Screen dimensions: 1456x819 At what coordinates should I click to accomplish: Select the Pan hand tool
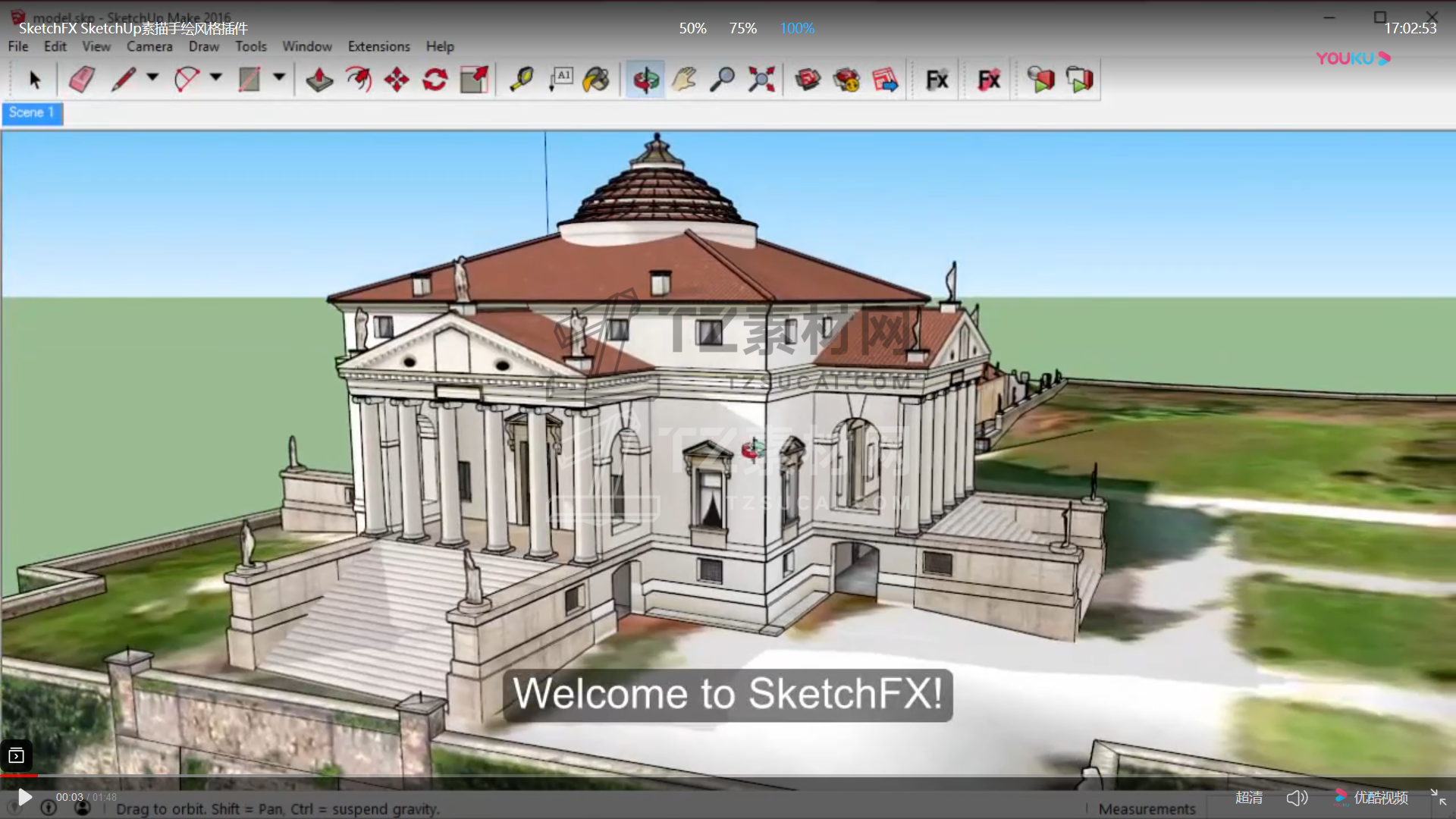(x=684, y=79)
